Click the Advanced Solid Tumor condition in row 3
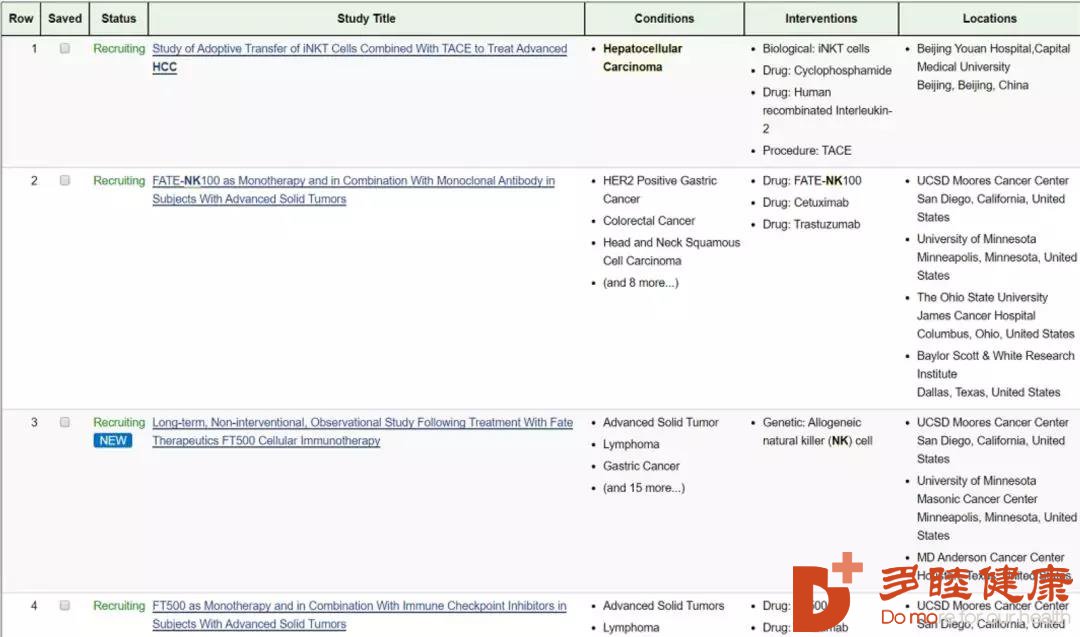The image size is (1080, 637). (661, 422)
